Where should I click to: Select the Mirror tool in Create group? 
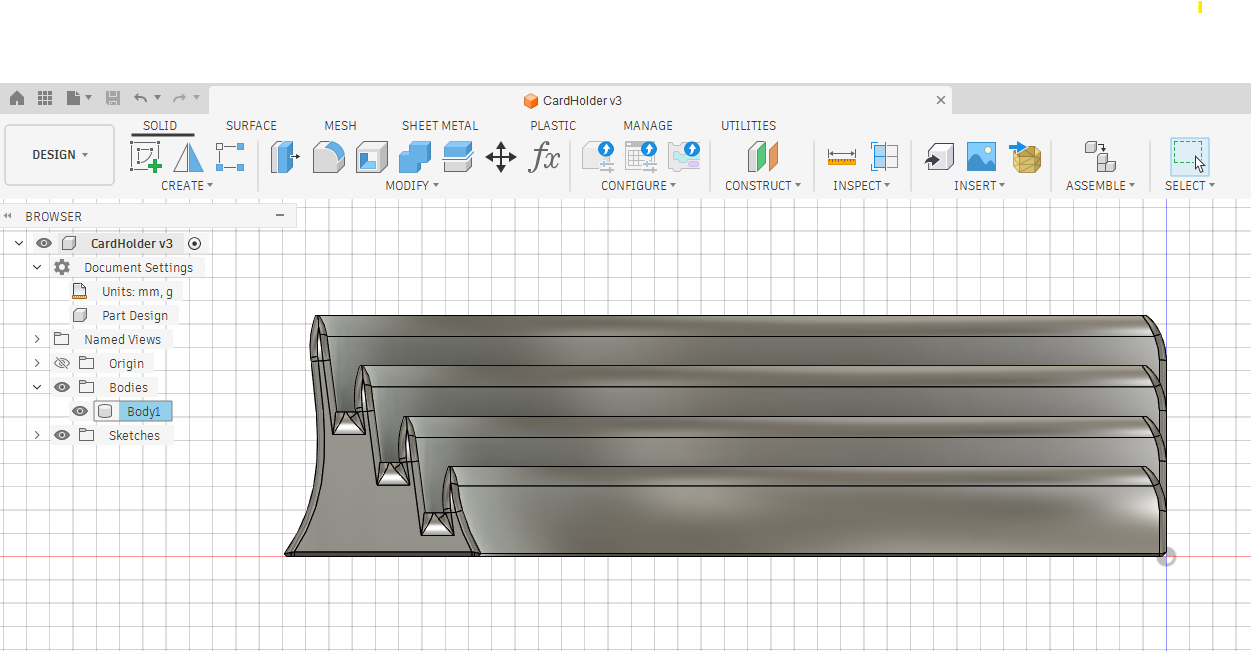[x=188, y=157]
